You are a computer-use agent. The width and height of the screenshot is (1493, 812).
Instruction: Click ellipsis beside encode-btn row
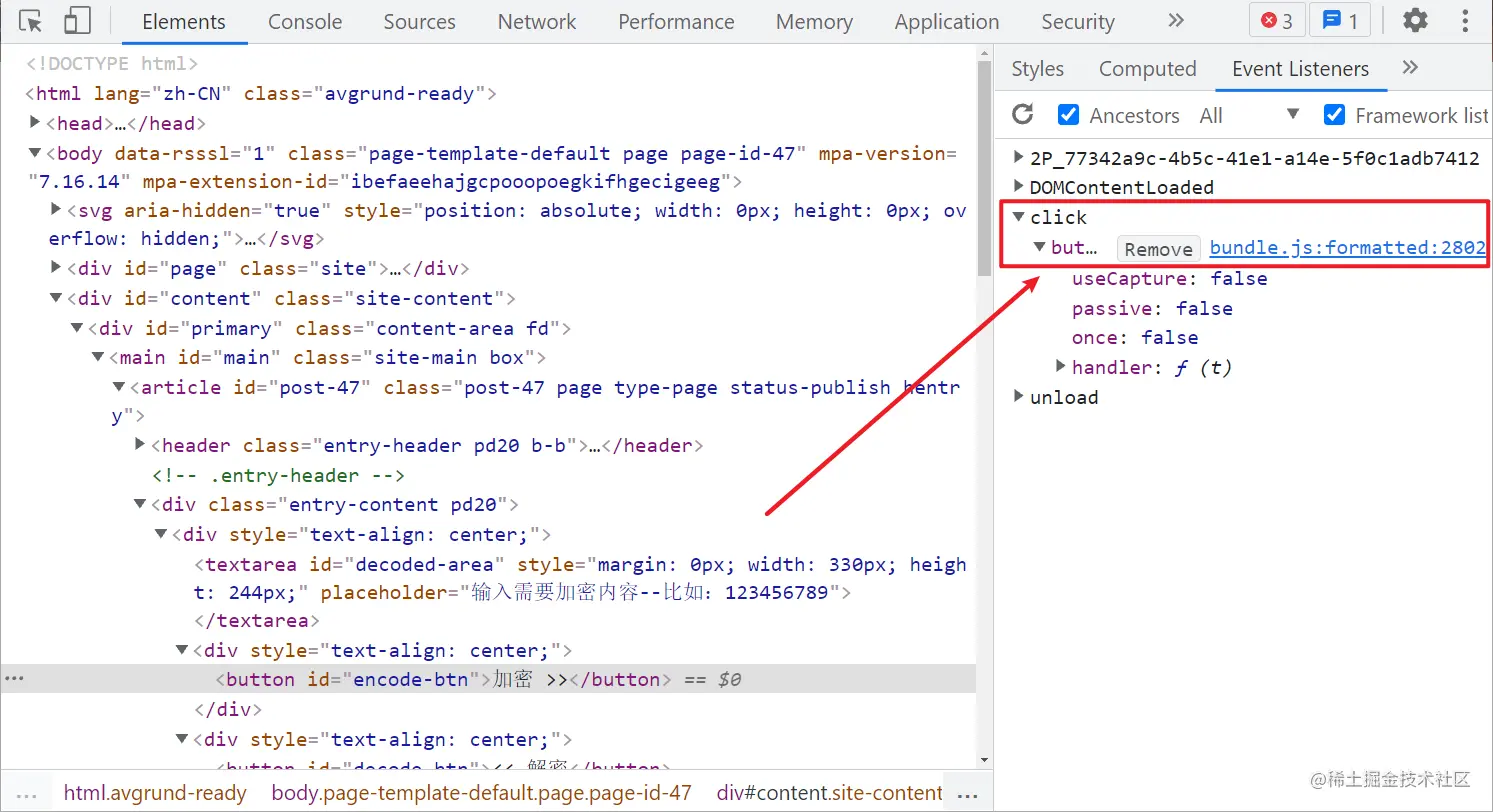coord(14,679)
